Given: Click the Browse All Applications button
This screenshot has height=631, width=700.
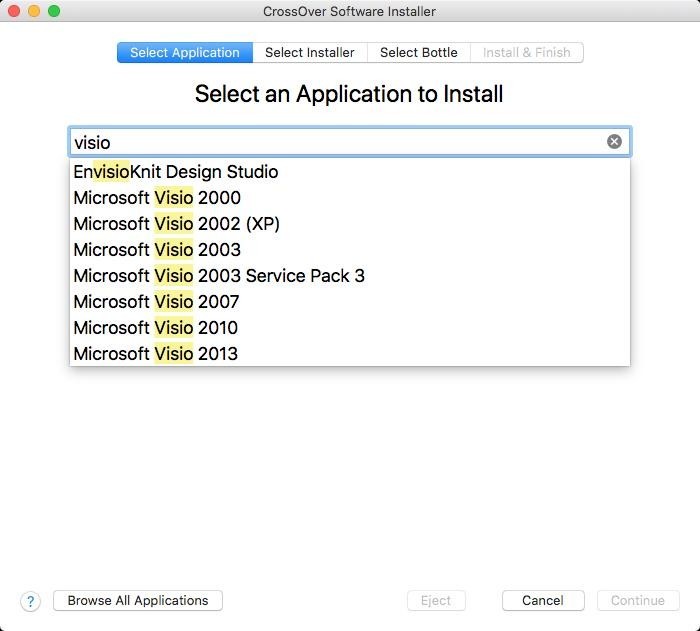Looking at the screenshot, I should pyautogui.click(x=138, y=601).
